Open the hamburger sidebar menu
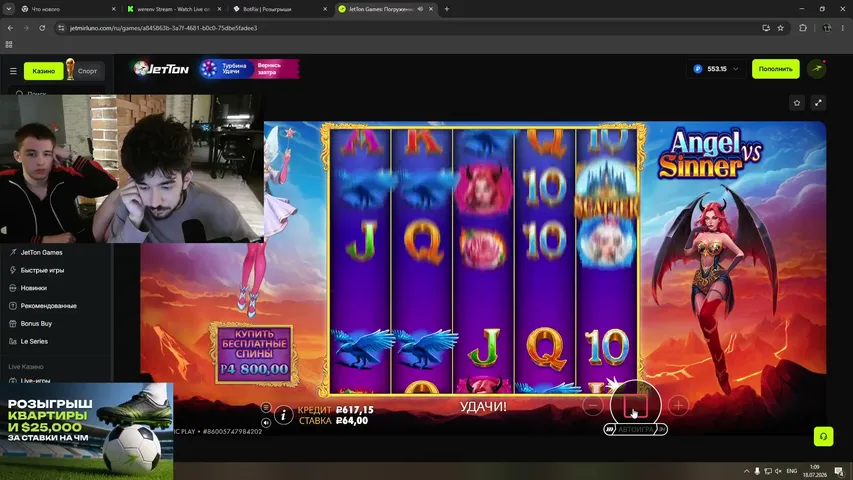Screen dimensions: 853x480 (13, 71)
